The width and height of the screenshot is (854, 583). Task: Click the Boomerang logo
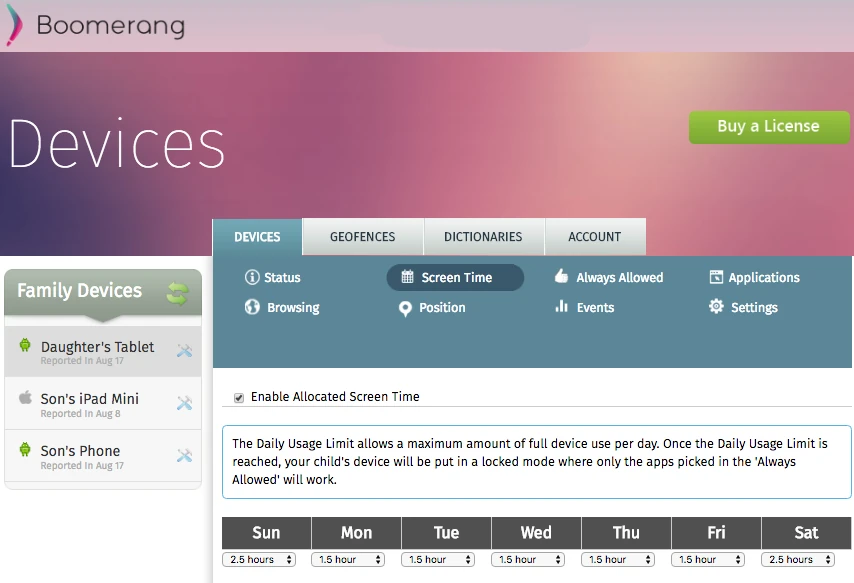[95, 27]
